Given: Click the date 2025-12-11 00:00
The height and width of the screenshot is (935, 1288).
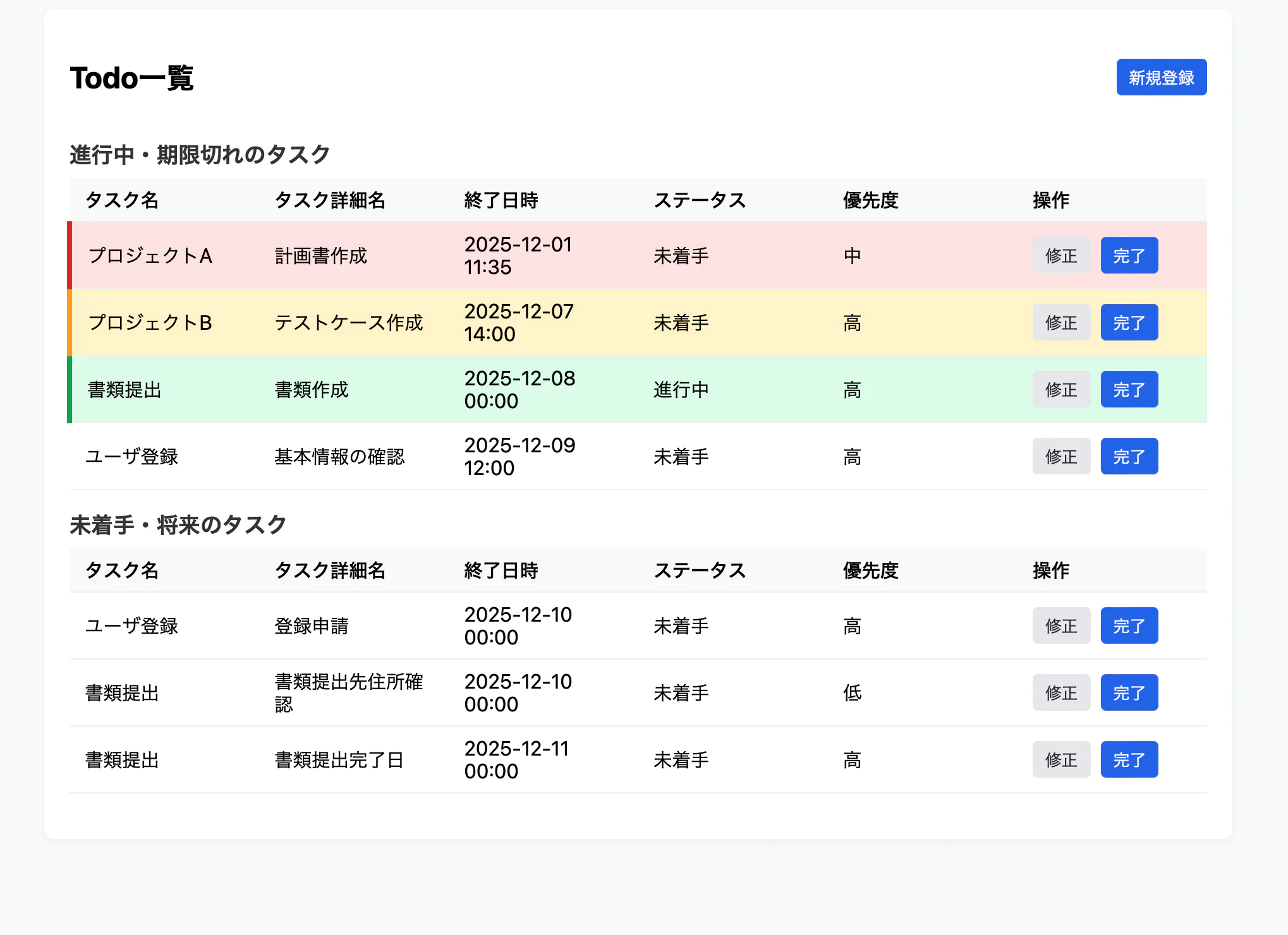Looking at the screenshot, I should 516,759.
